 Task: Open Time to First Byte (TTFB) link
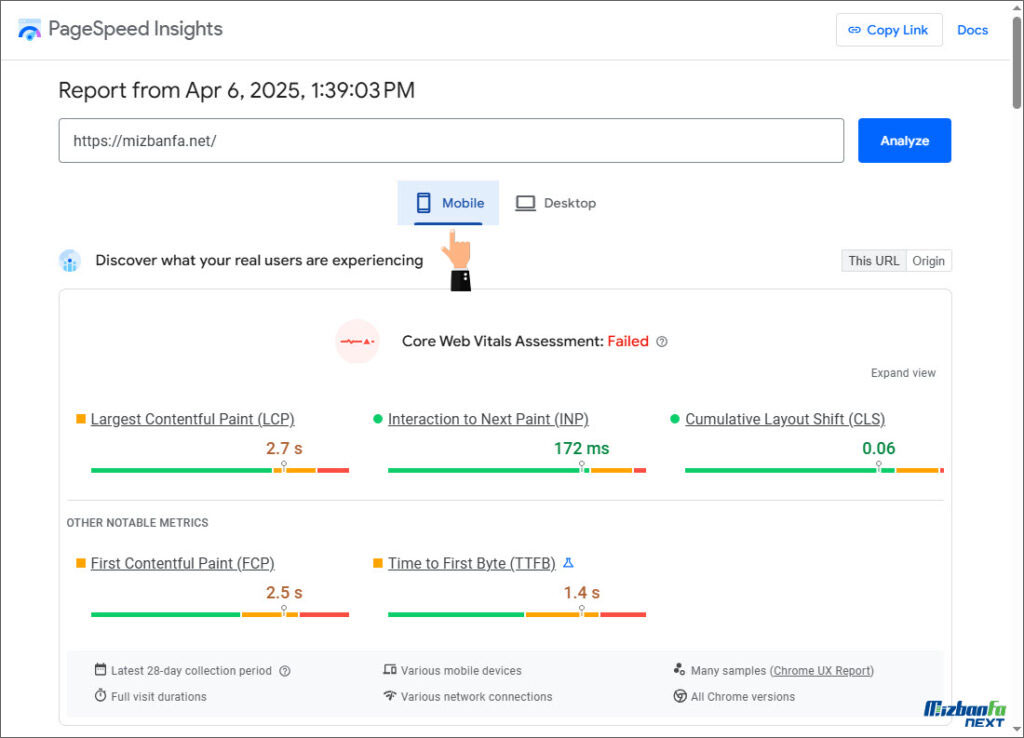point(472,563)
